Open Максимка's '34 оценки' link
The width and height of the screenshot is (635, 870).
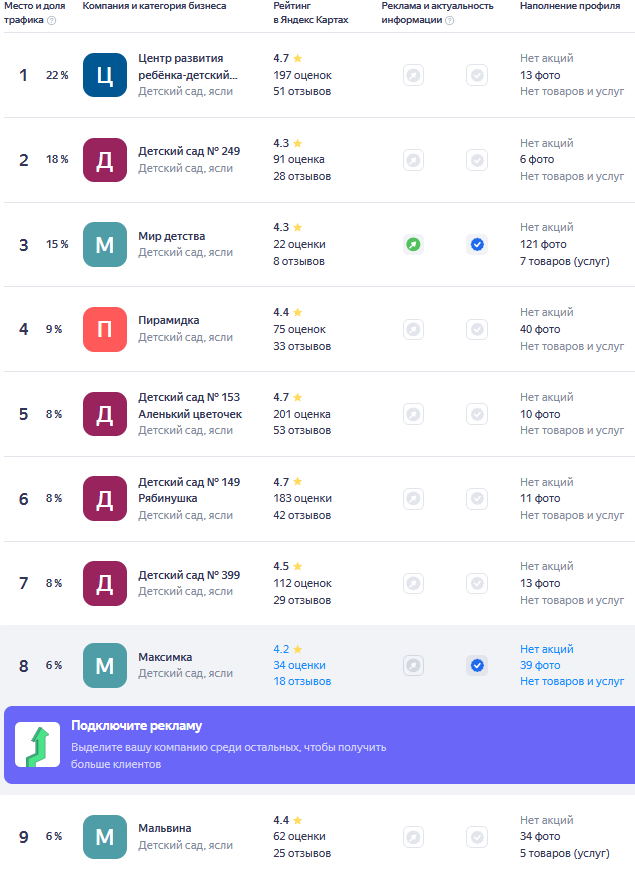tap(299, 665)
